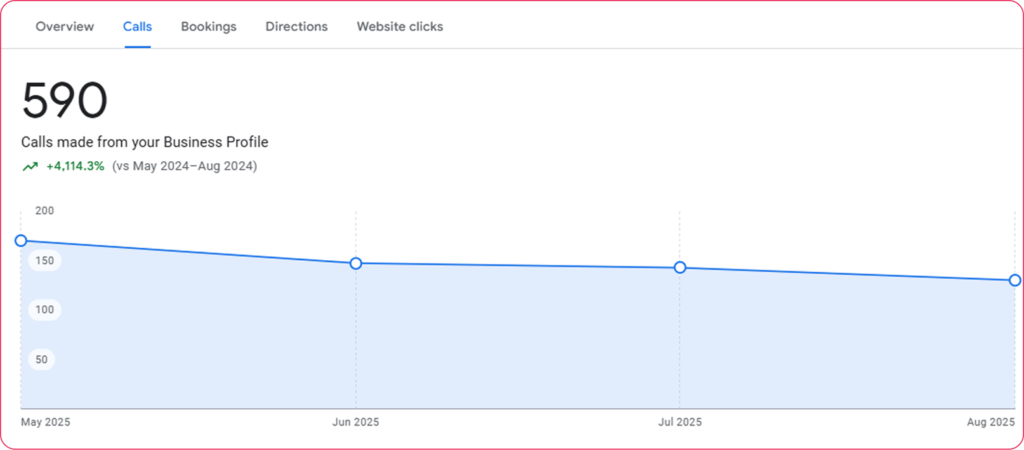Click the 50 y-axis label pill
The image size is (1024, 450).
pos(42,359)
